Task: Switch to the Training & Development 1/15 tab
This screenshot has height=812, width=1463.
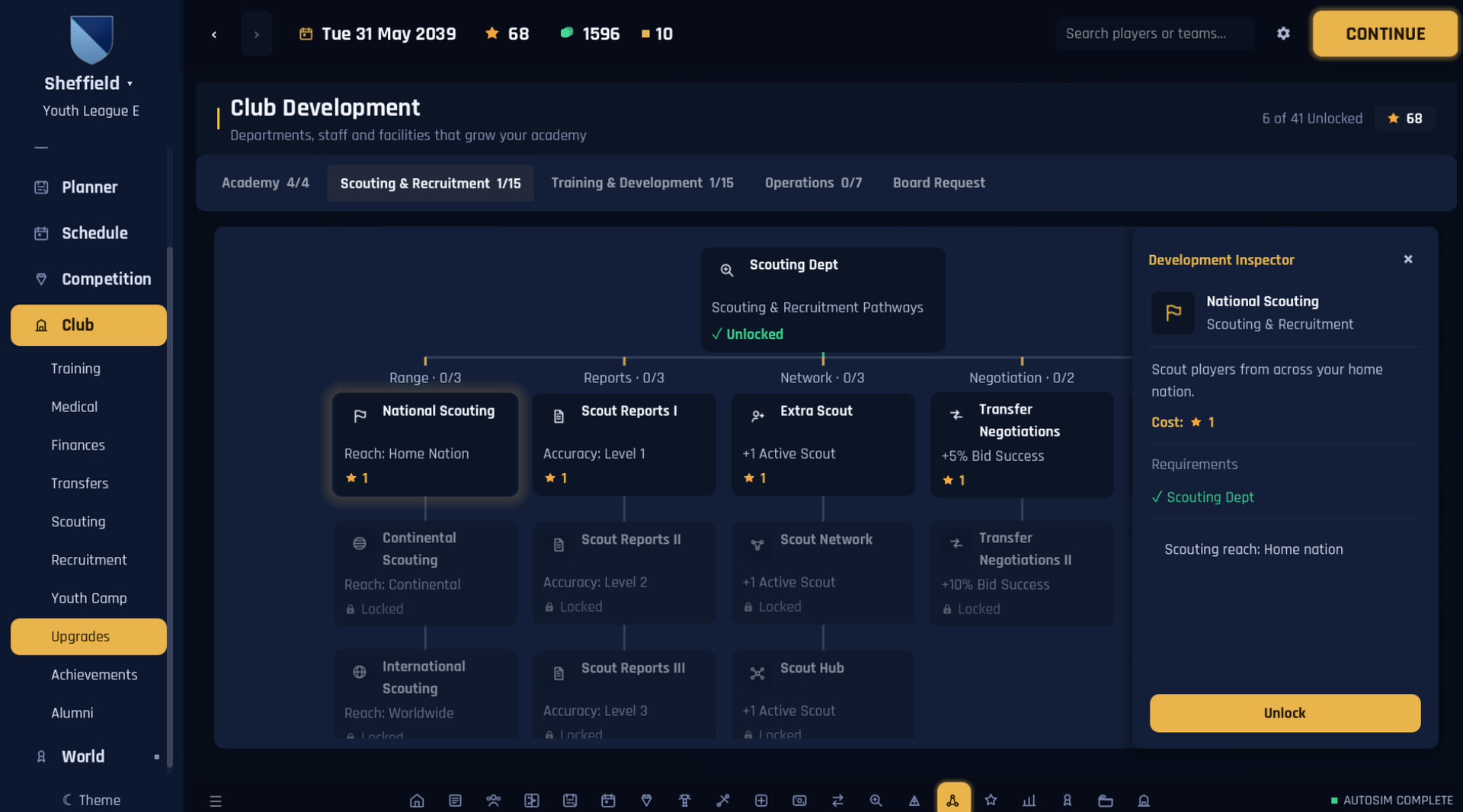Action: coord(642,183)
